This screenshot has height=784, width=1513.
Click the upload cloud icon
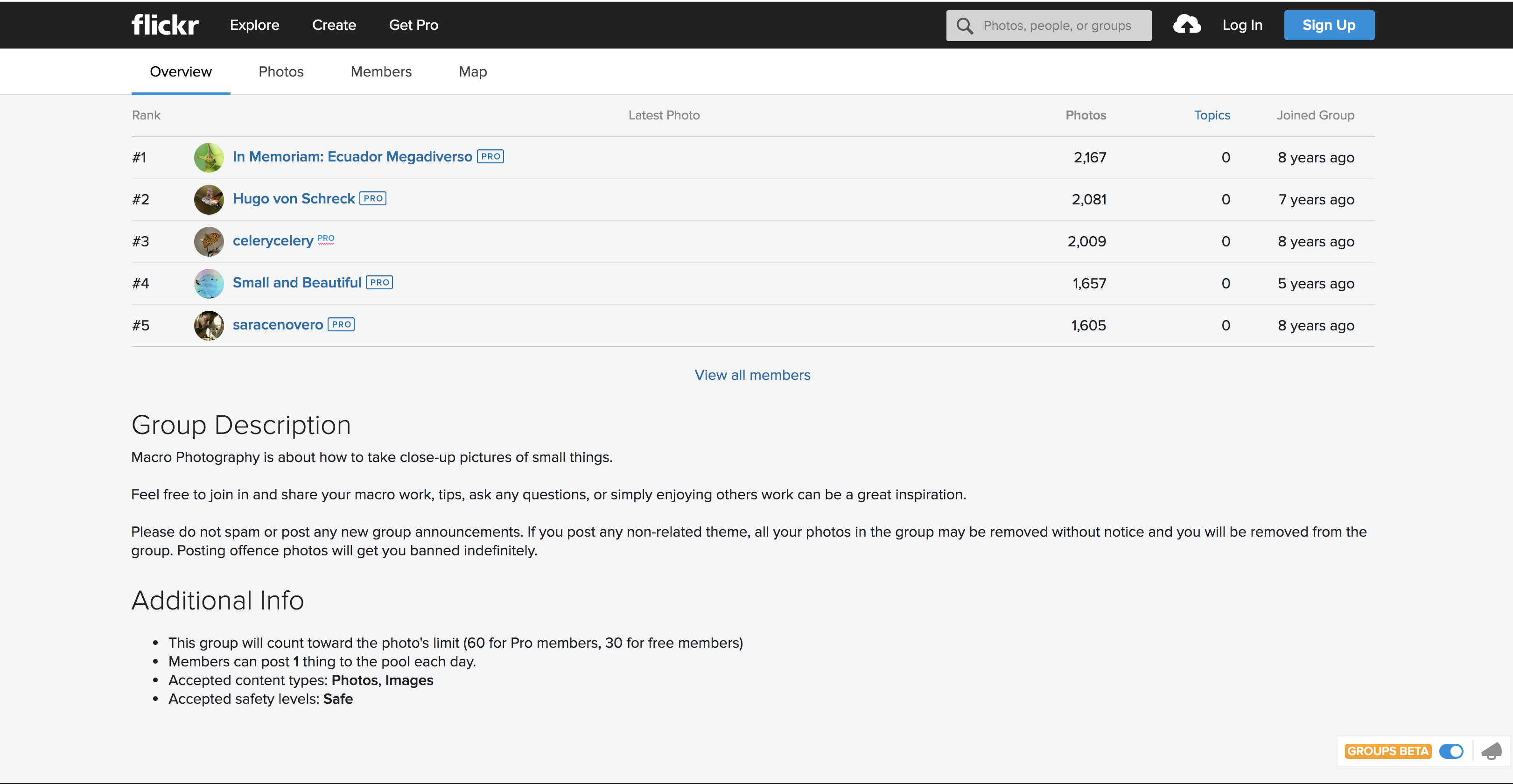pyautogui.click(x=1186, y=25)
